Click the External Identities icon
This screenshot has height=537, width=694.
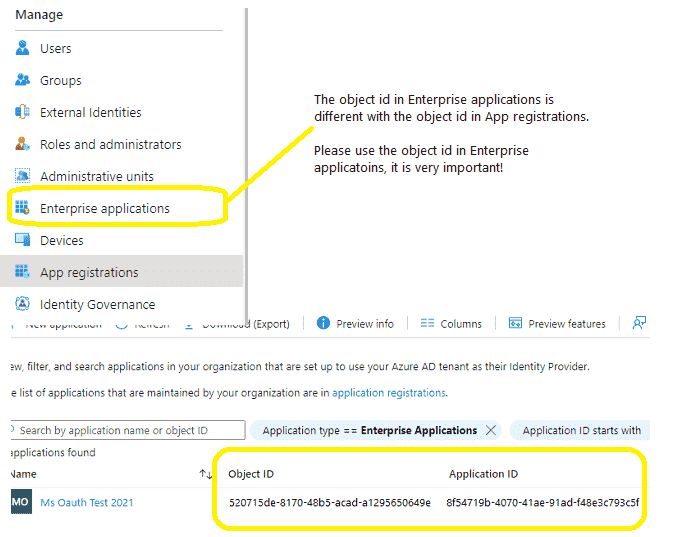(22, 112)
